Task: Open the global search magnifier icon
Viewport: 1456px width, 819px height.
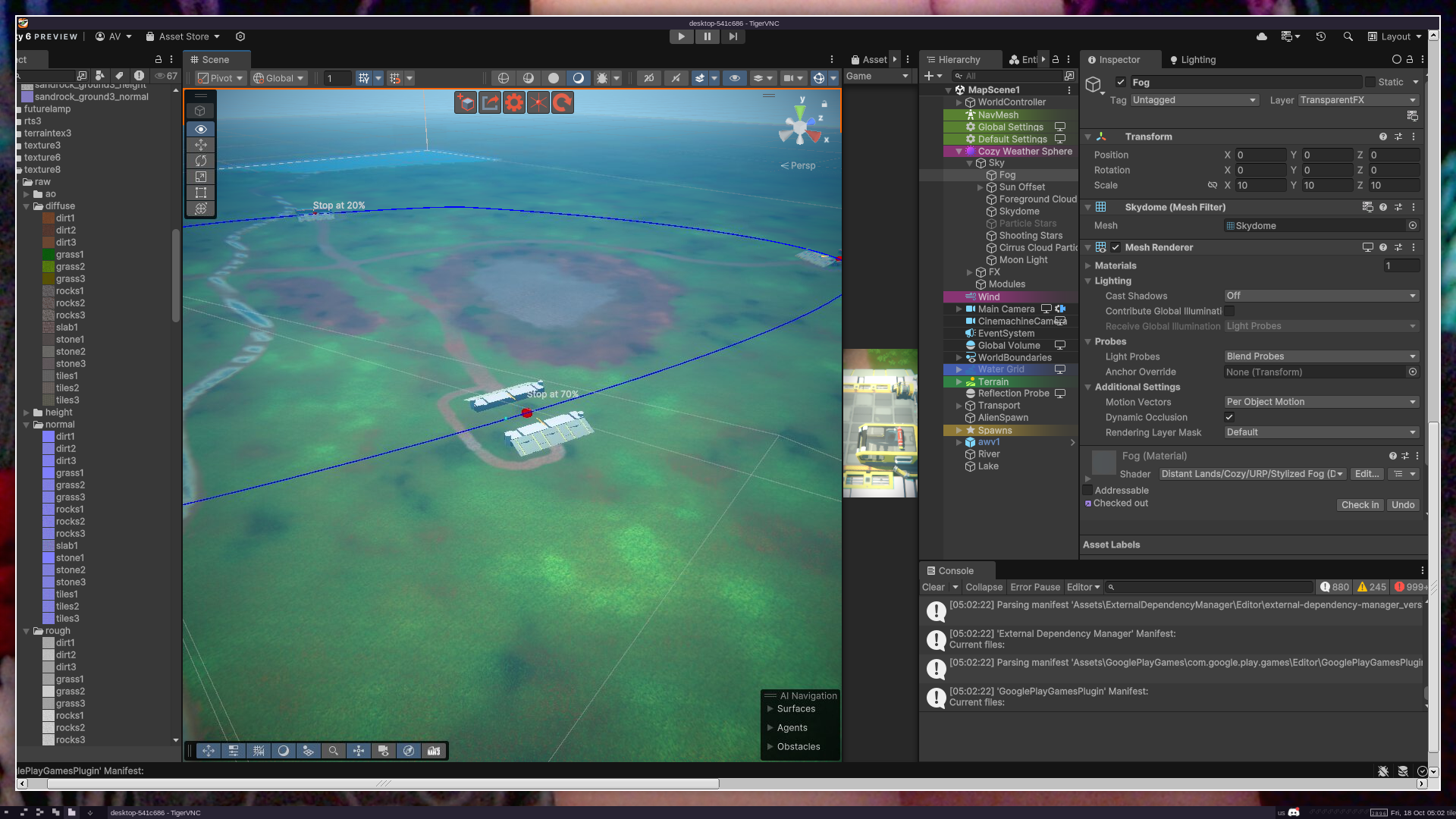Action: [x=1348, y=36]
